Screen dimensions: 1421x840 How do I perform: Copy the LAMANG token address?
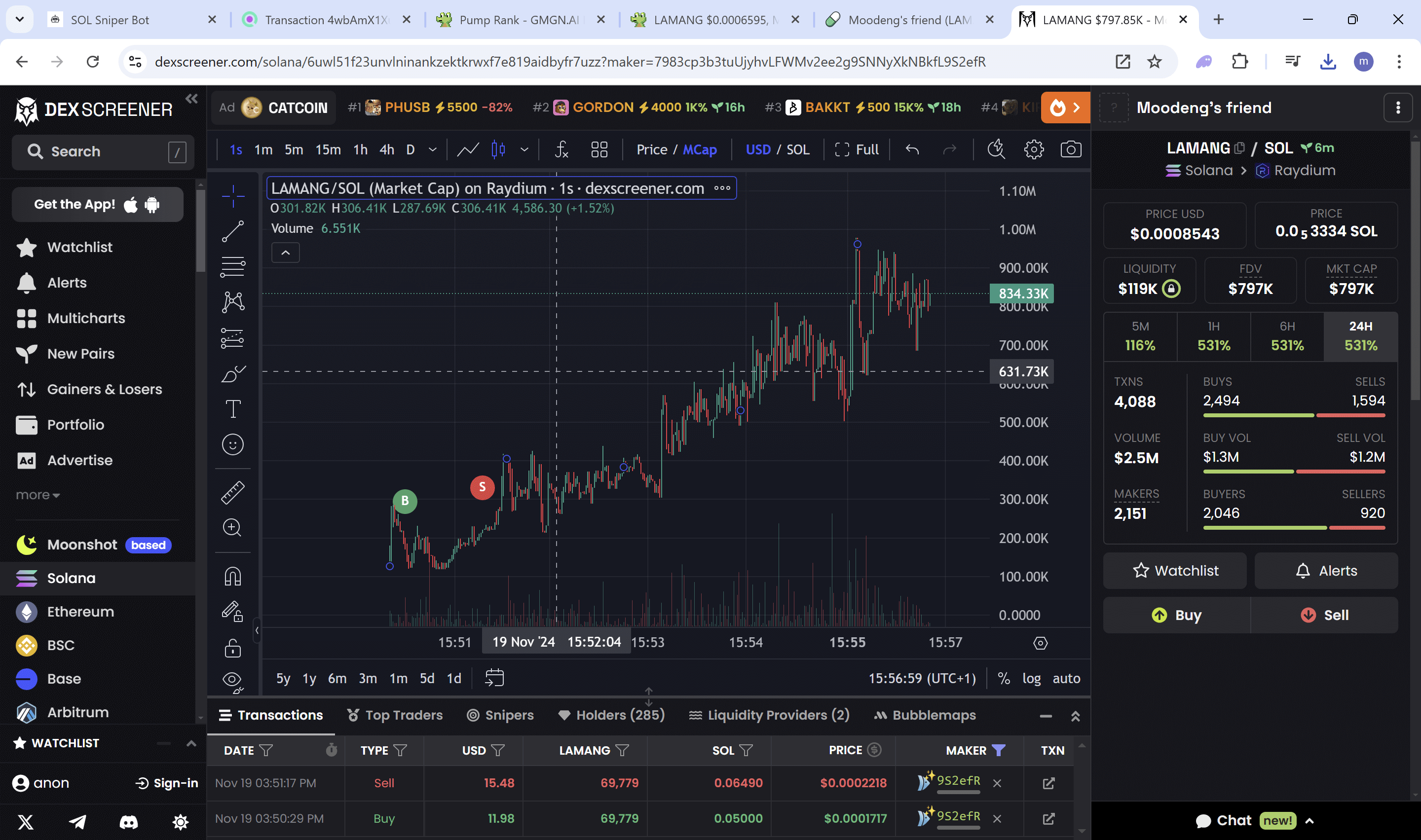click(x=1239, y=148)
